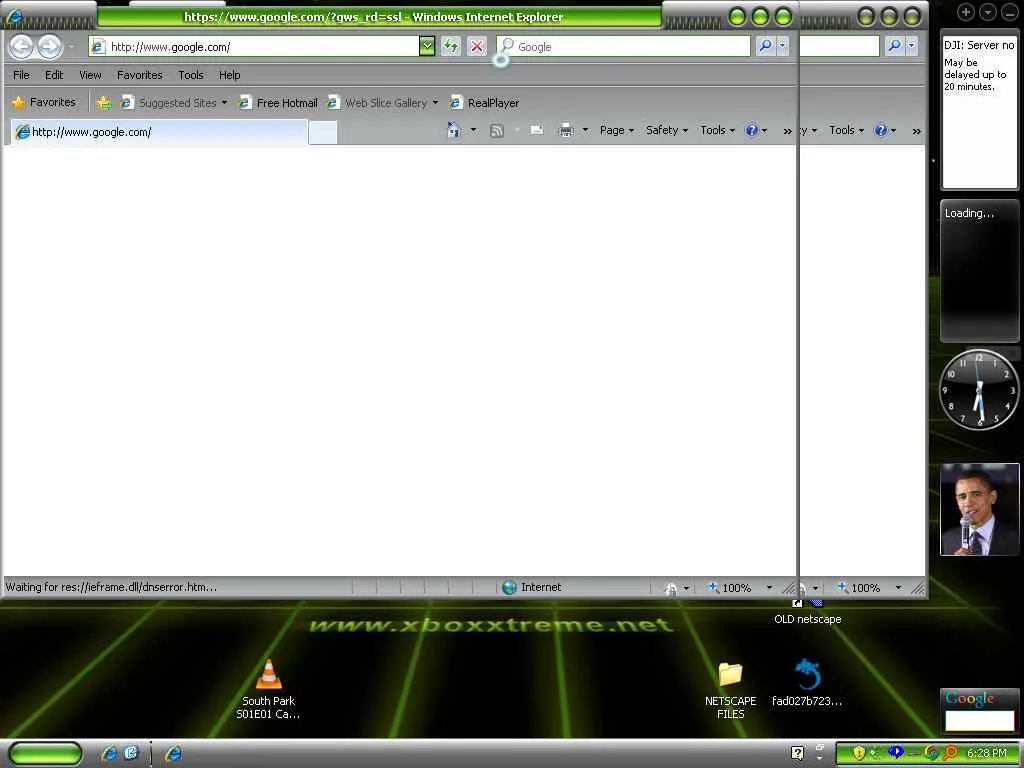Screen dimensions: 1024x768
Task: Open the Help menu
Action: coord(229,75)
